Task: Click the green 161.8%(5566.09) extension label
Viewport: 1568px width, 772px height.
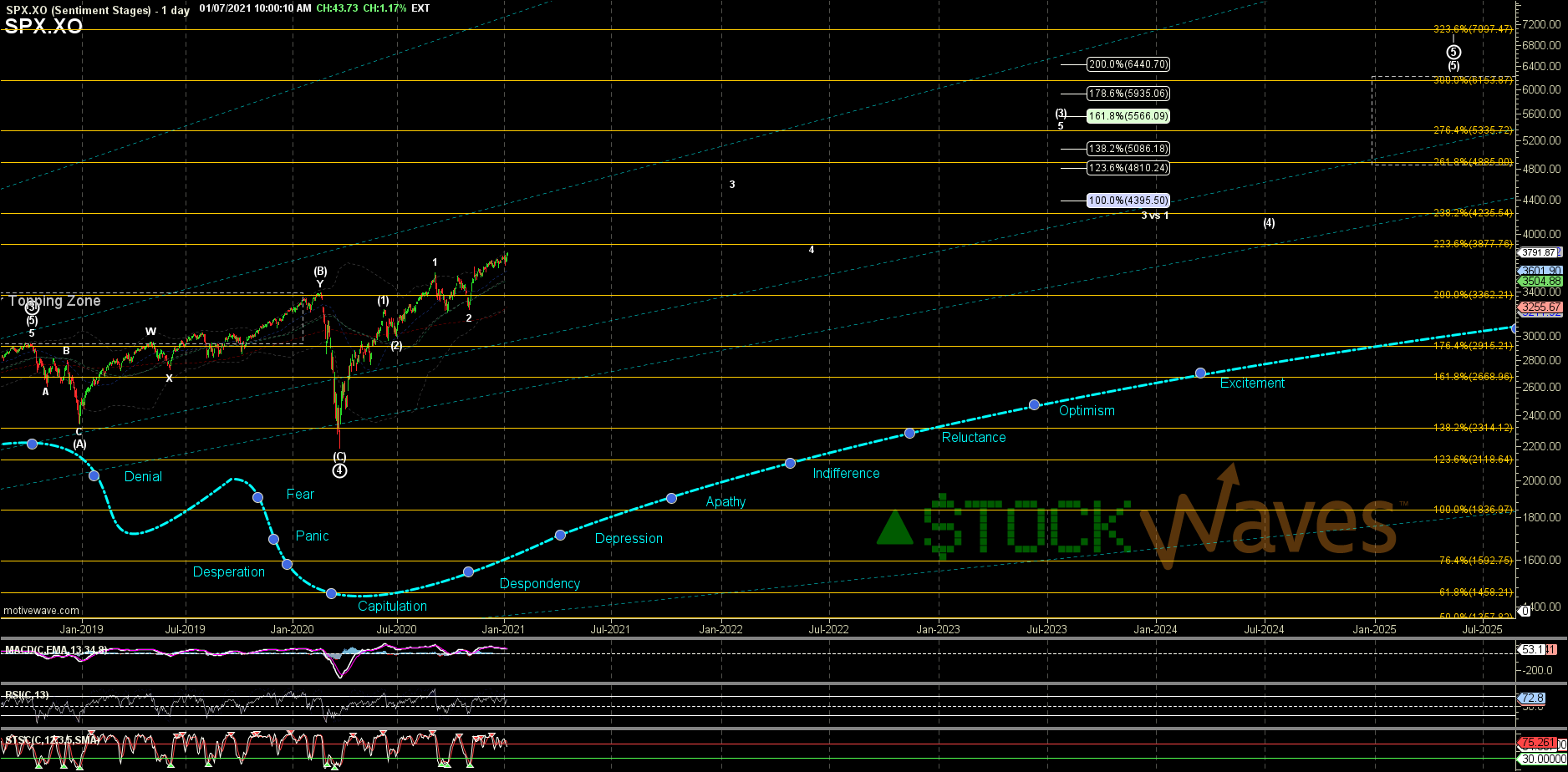Action: [x=1128, y=116]
